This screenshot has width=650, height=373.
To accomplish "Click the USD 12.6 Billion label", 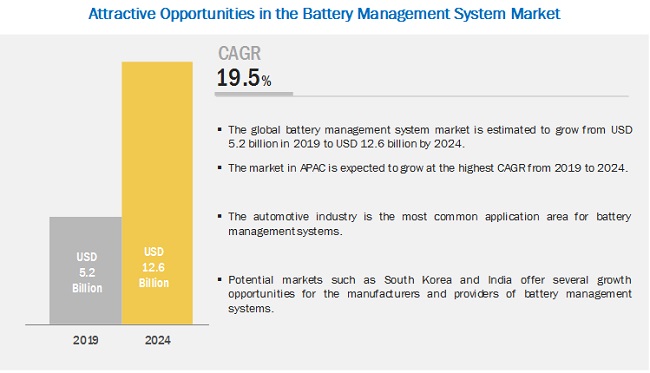I will tap(154, 267).
